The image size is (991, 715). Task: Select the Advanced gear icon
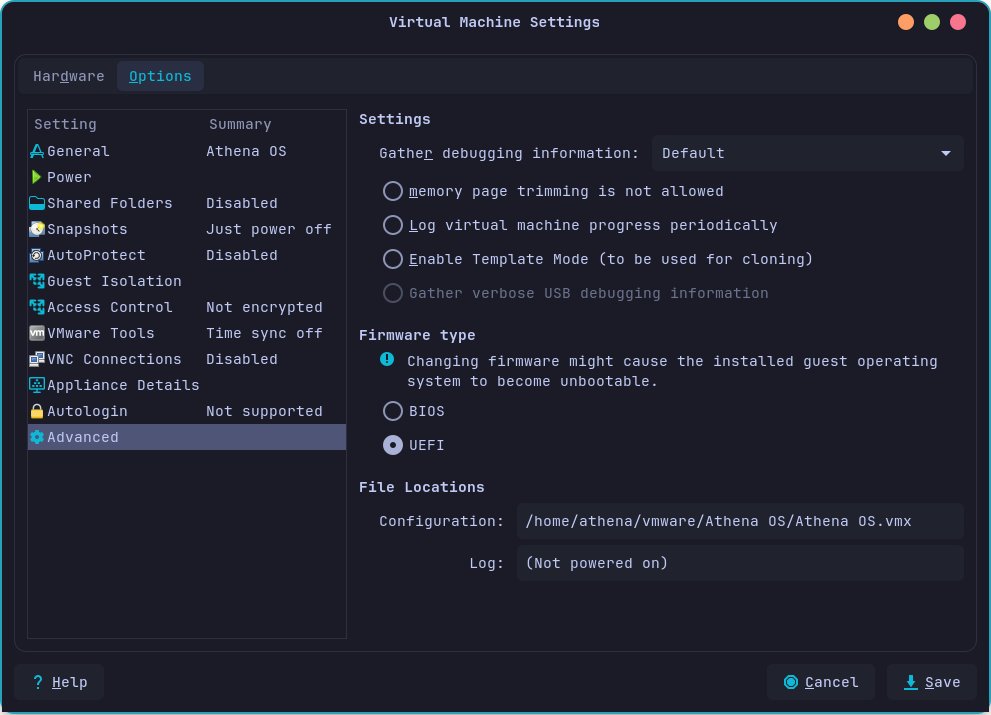37,437
